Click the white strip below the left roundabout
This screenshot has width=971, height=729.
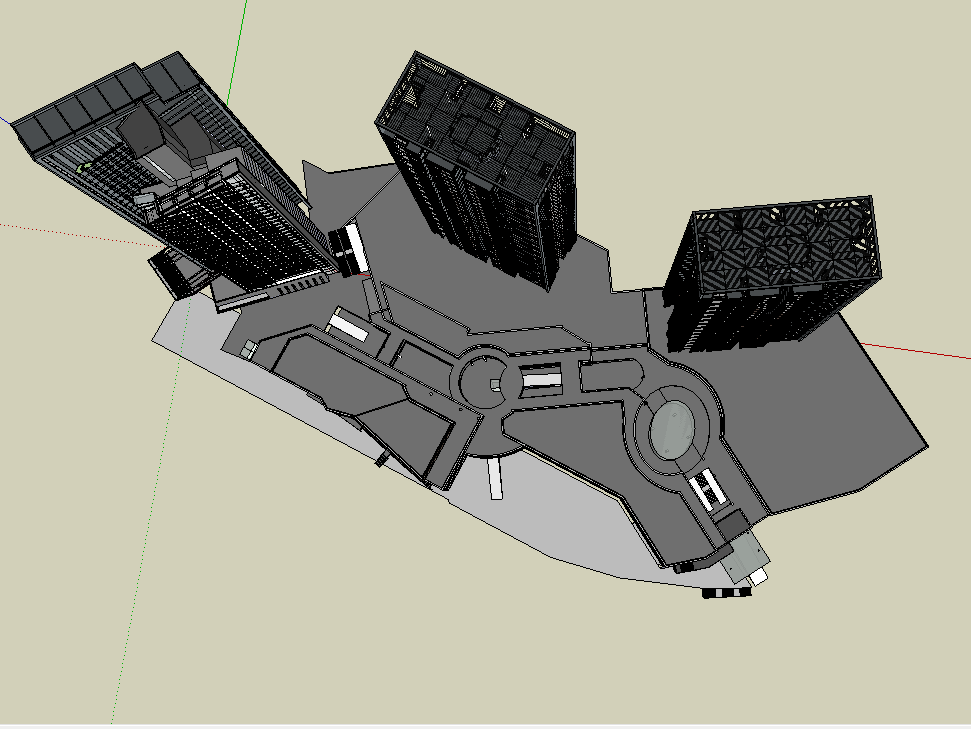click(x=496, y=478)
